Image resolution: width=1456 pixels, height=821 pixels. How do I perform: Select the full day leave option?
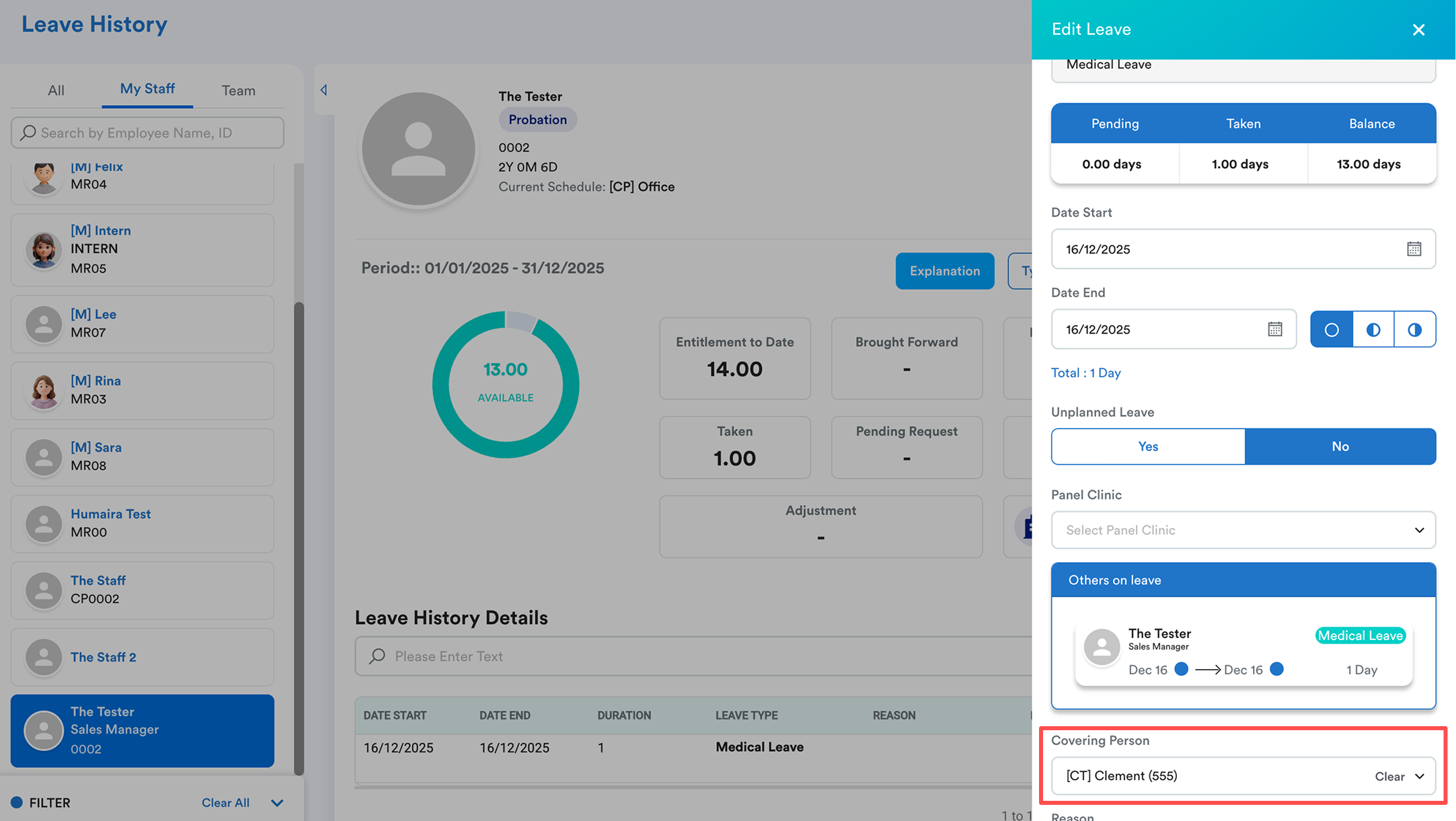(1331, 329)
